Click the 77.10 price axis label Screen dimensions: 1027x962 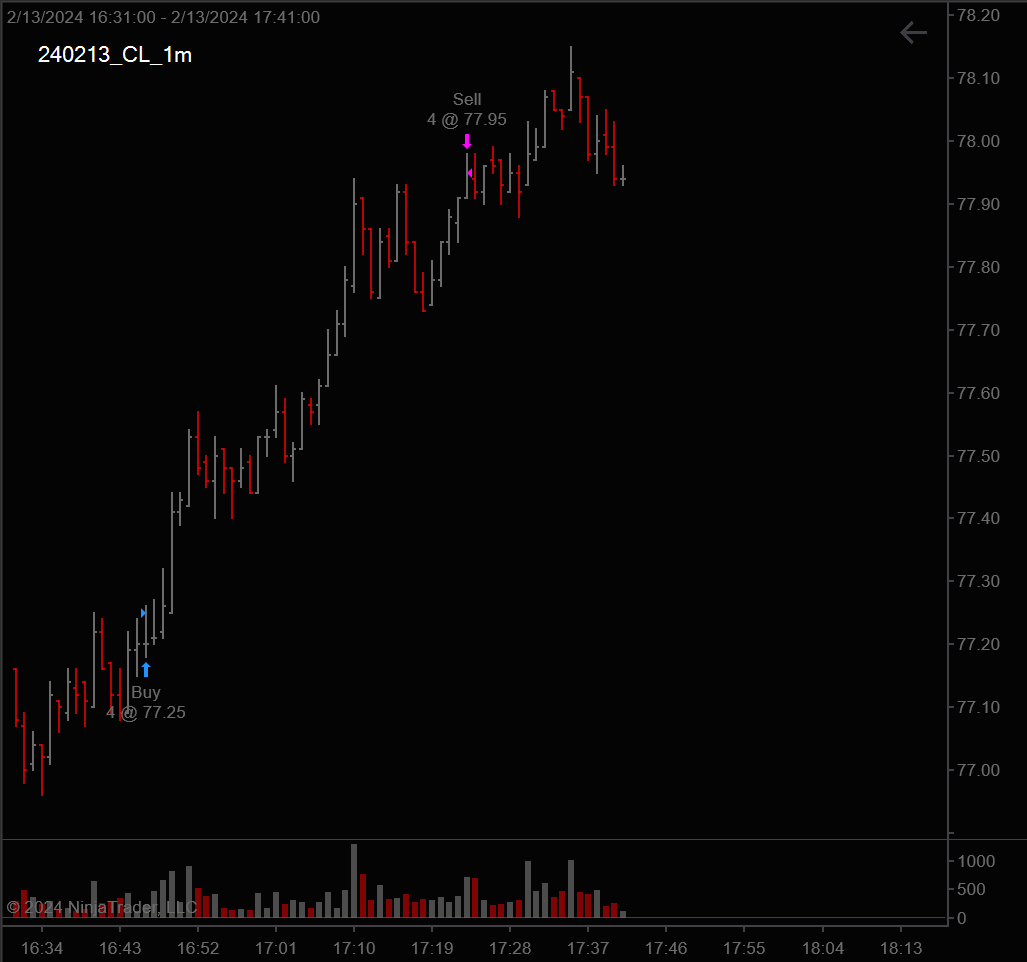pos(979,707)
